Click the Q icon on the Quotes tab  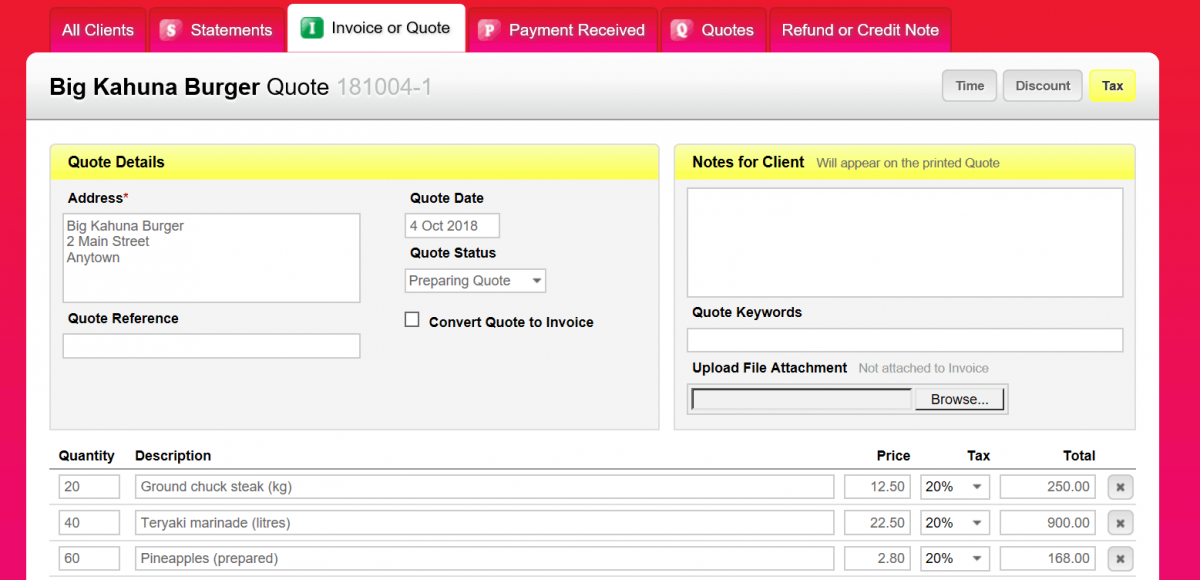click(683, 30)
